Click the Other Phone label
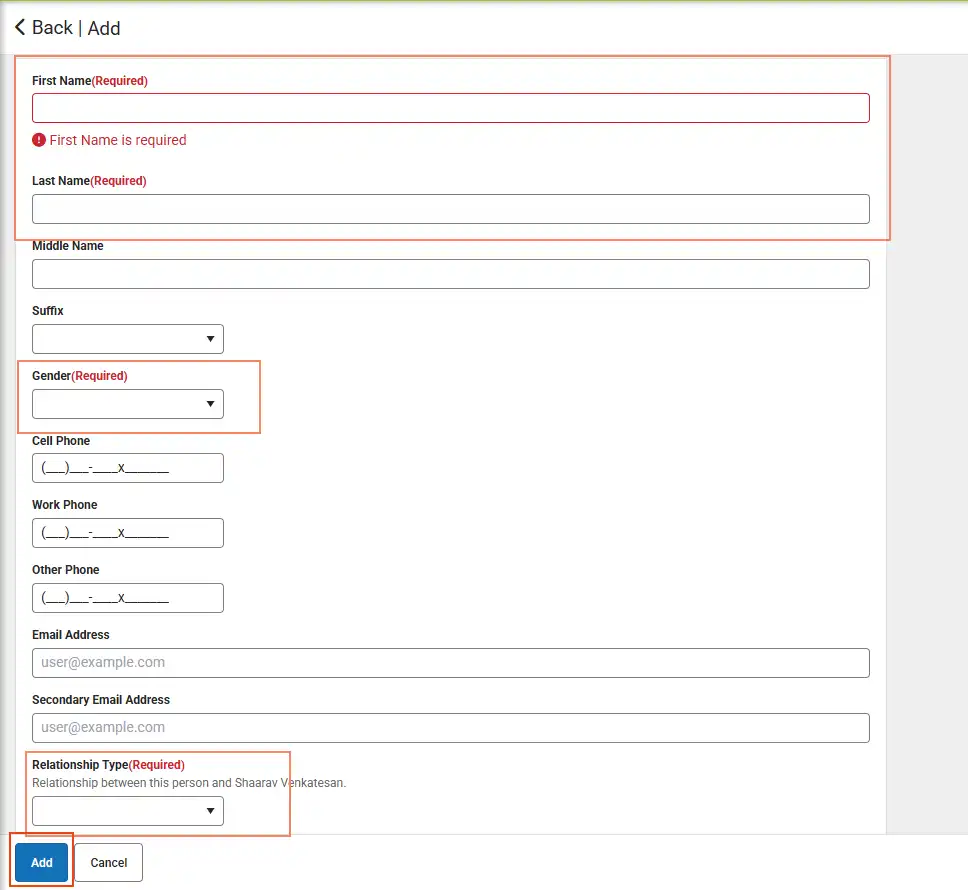Viewport: 968px width, 890px height. pos(65,570)
